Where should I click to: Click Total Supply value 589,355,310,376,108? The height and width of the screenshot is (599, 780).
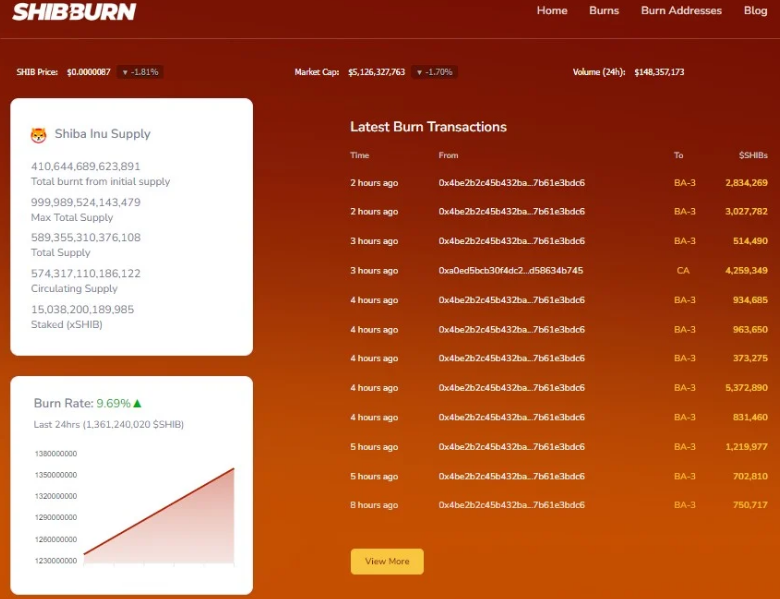point(86,237)
